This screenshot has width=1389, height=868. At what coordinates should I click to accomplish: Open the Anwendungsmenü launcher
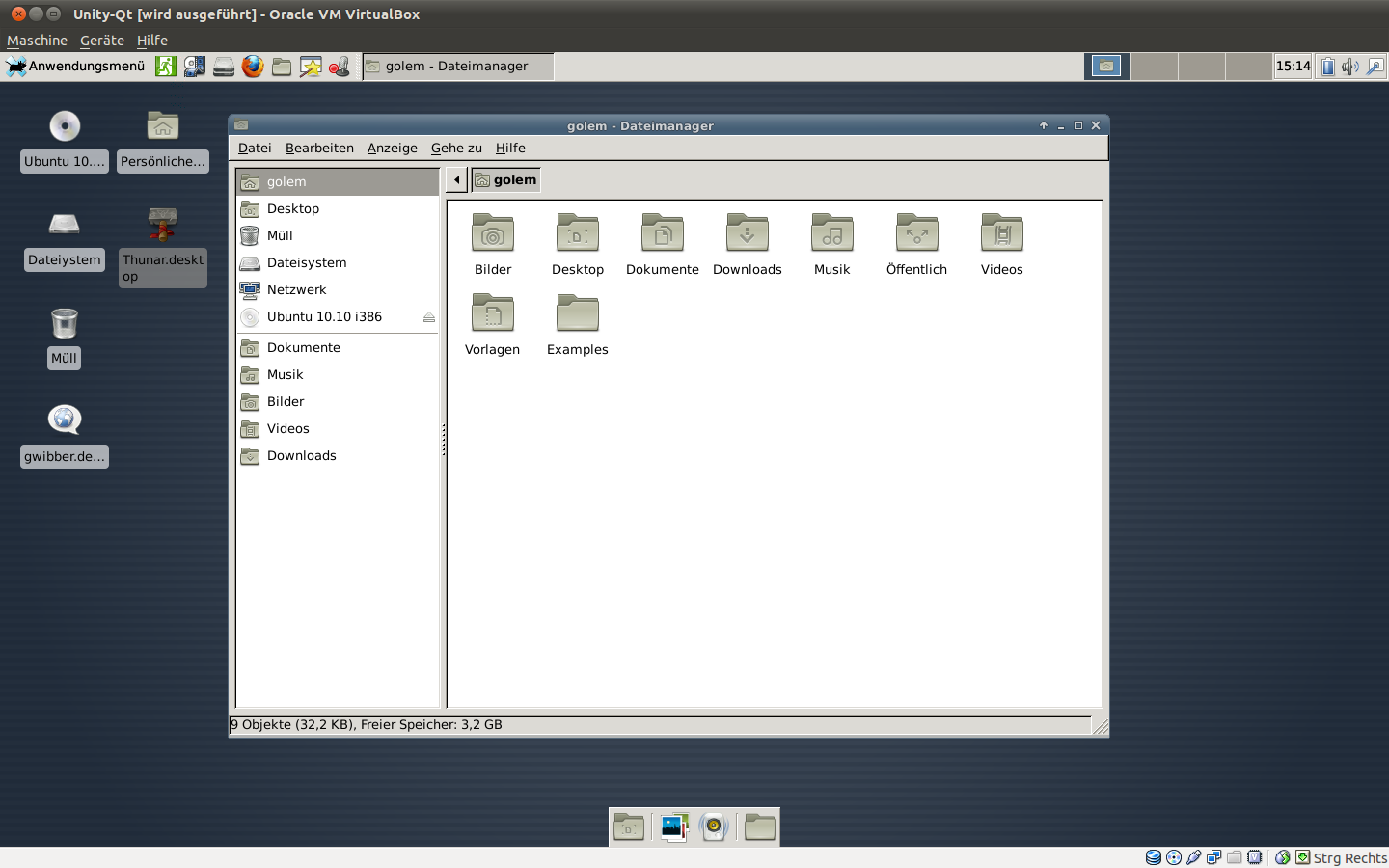pyautogui.click(x=75, y=67)
